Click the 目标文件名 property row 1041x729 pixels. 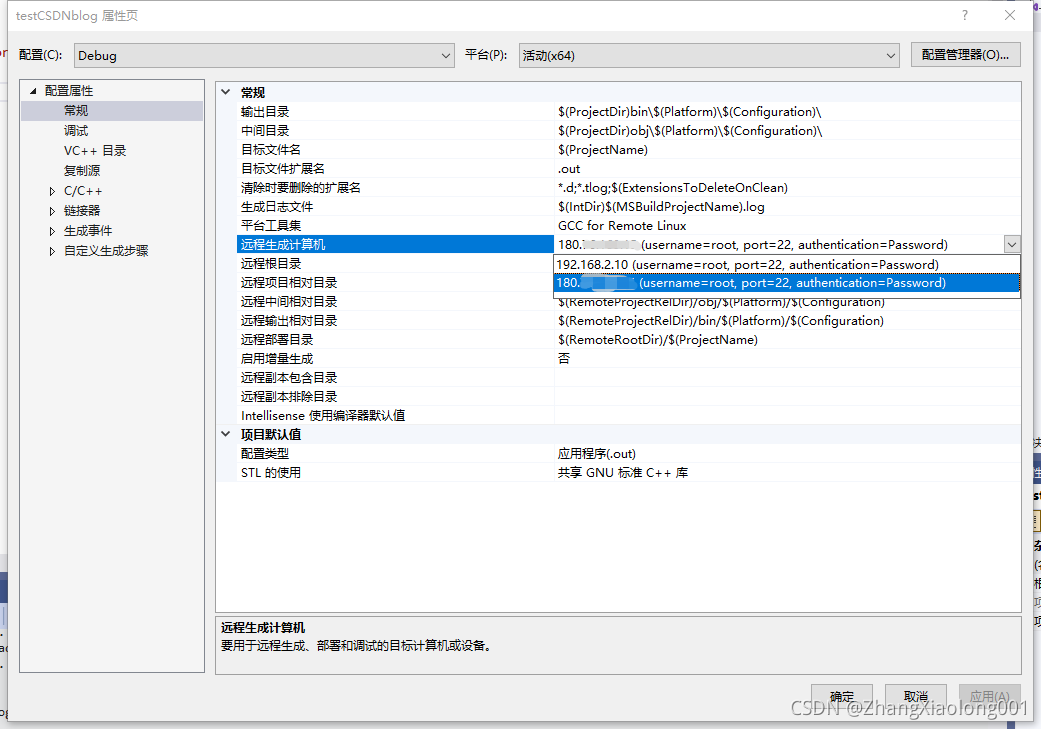tap(629, 149)
